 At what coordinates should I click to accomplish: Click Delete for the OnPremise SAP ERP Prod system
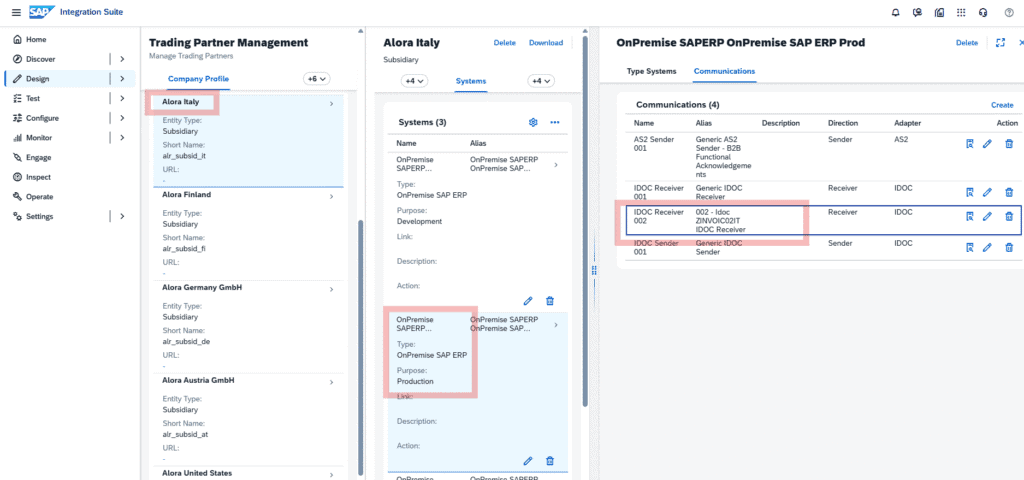967,42
